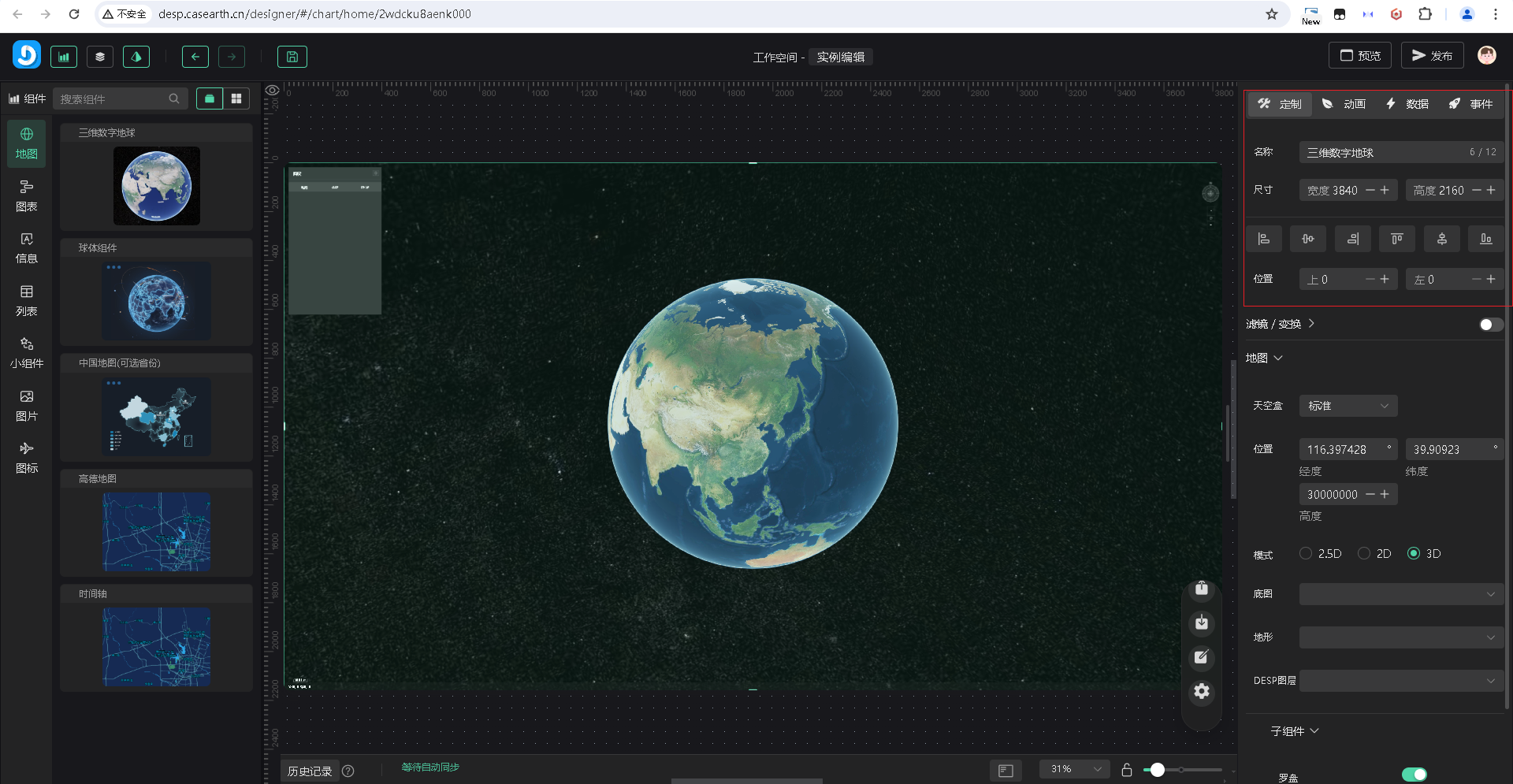Screen dimensions: 1513x784
Task: Switch component list to grid view
Action: [236, 98]
